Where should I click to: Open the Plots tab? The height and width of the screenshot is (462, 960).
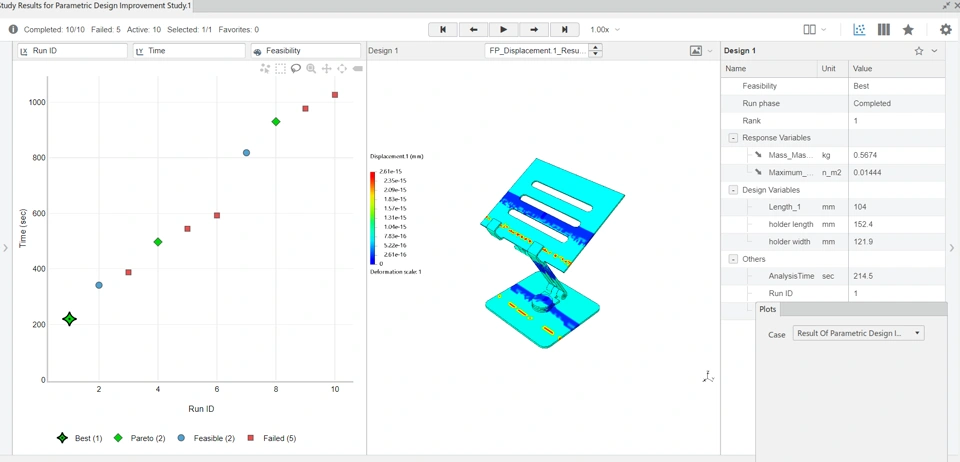[x=768, y=309]
